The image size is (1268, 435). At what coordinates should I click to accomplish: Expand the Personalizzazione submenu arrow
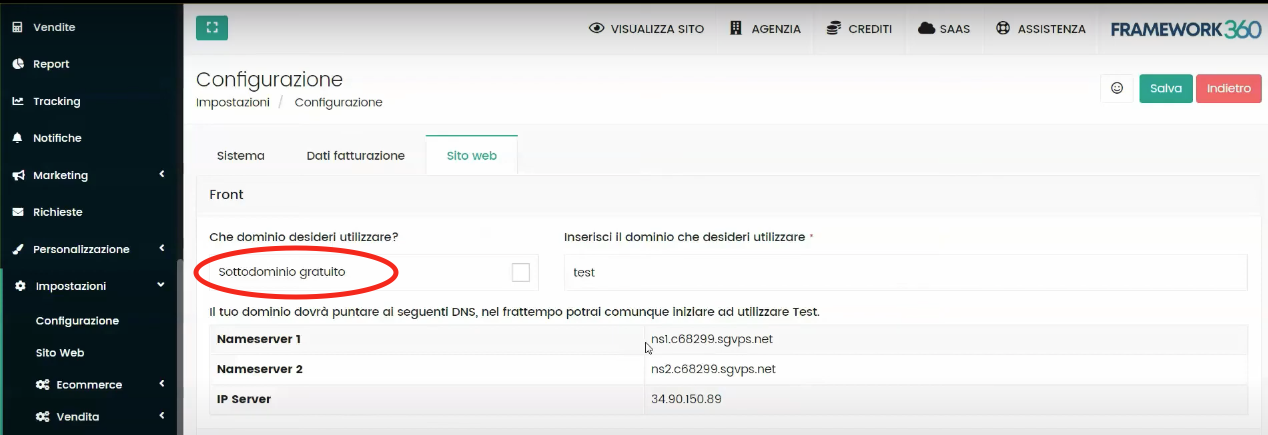point(162,249)
